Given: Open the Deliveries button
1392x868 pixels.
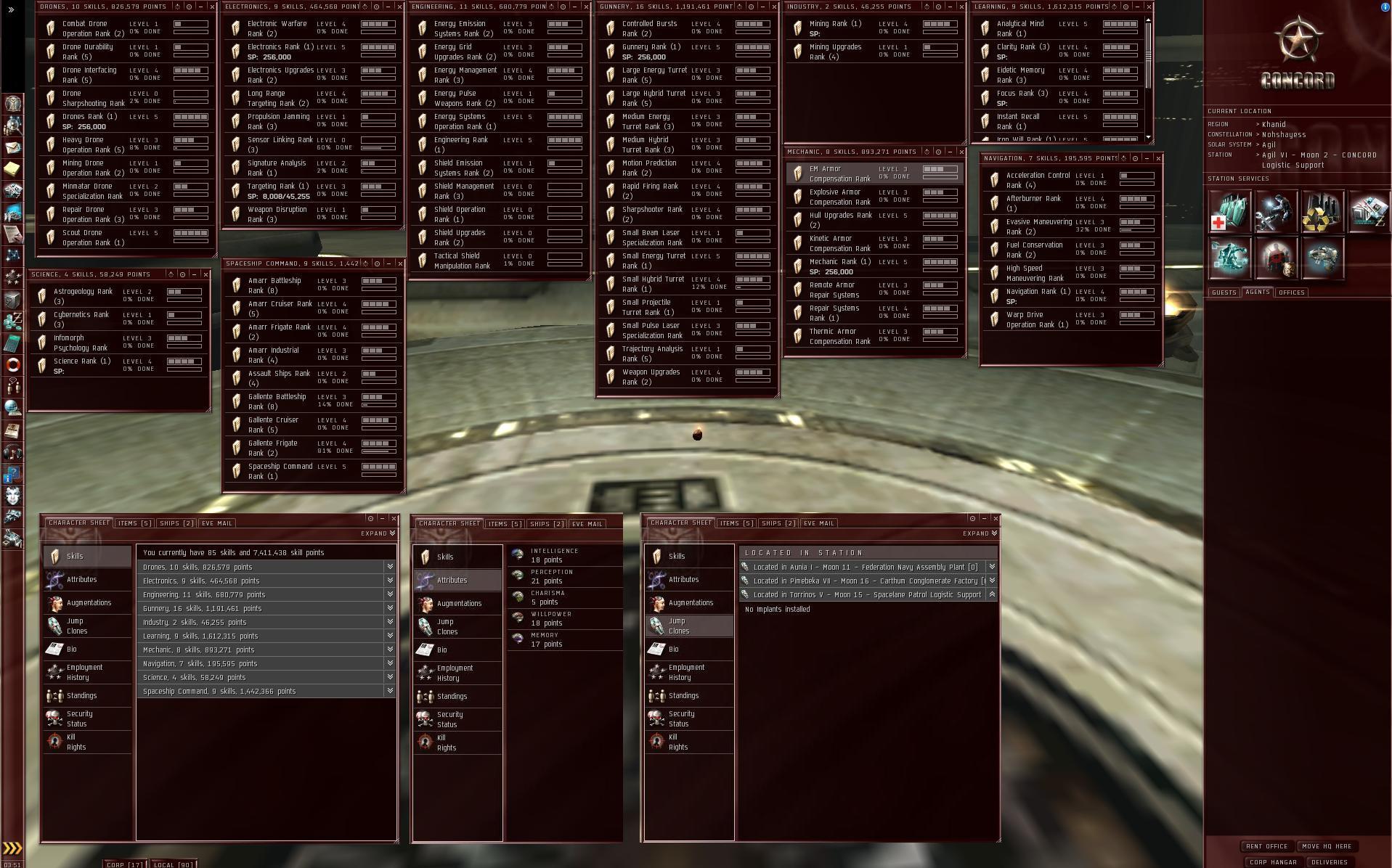Looking at the screenshot, I should point(1330,862).
